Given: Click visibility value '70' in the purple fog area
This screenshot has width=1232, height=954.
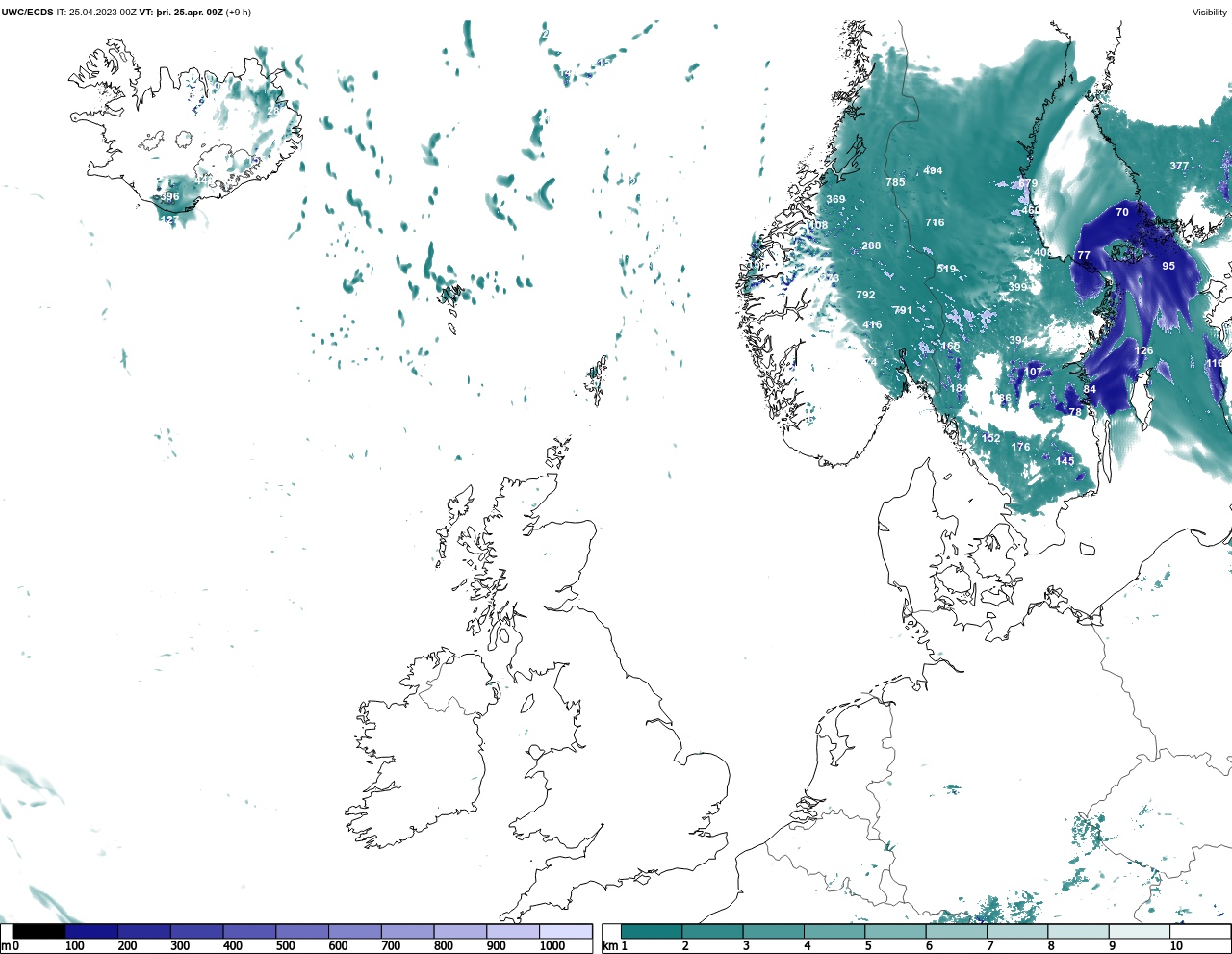Looking at the screenshot, I should pos(1122,212).
